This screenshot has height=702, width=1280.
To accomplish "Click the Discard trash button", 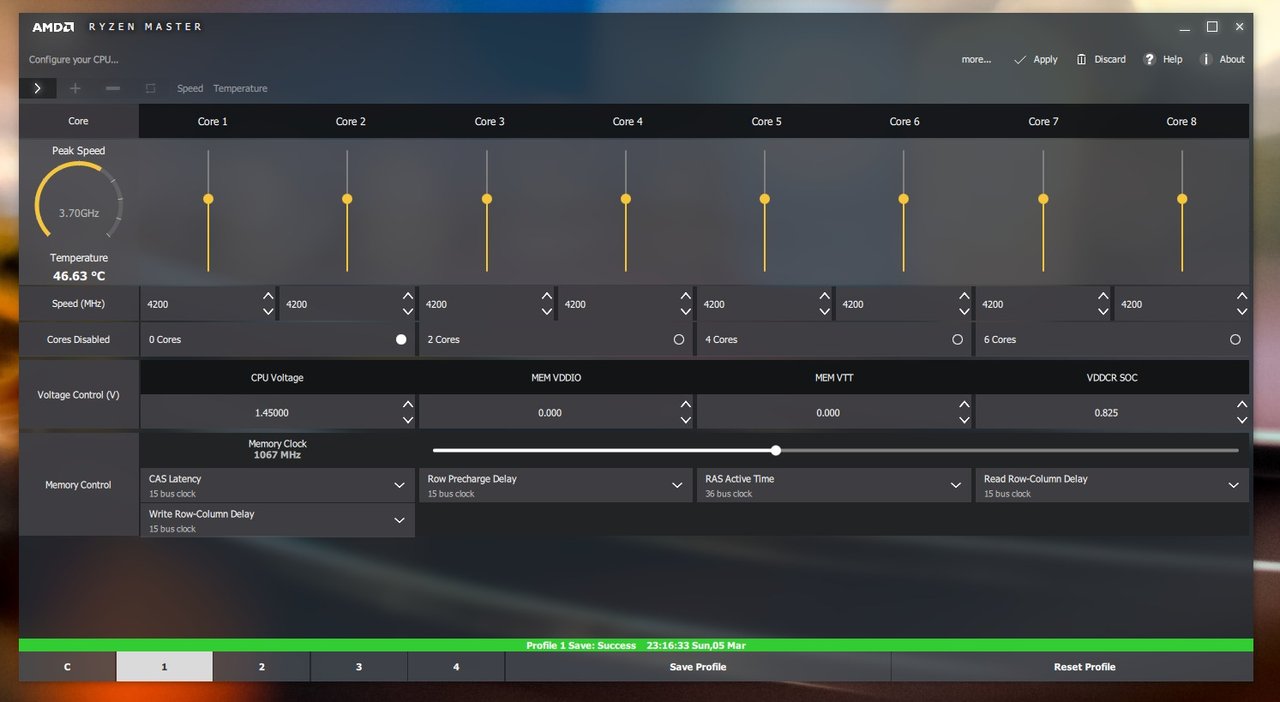I will pyautogui.click(x=1101, y=59).
